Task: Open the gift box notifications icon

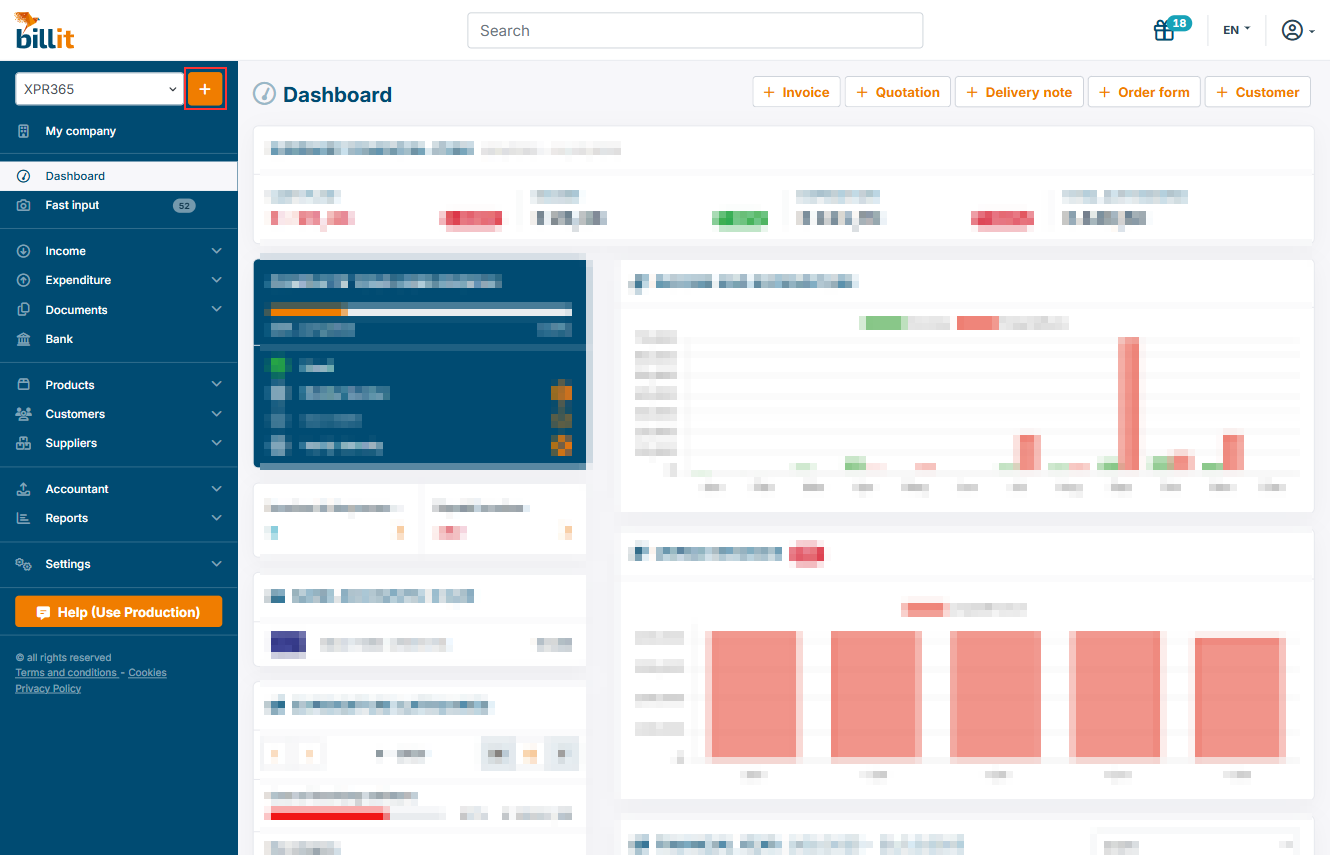Action: [1164, 30]
